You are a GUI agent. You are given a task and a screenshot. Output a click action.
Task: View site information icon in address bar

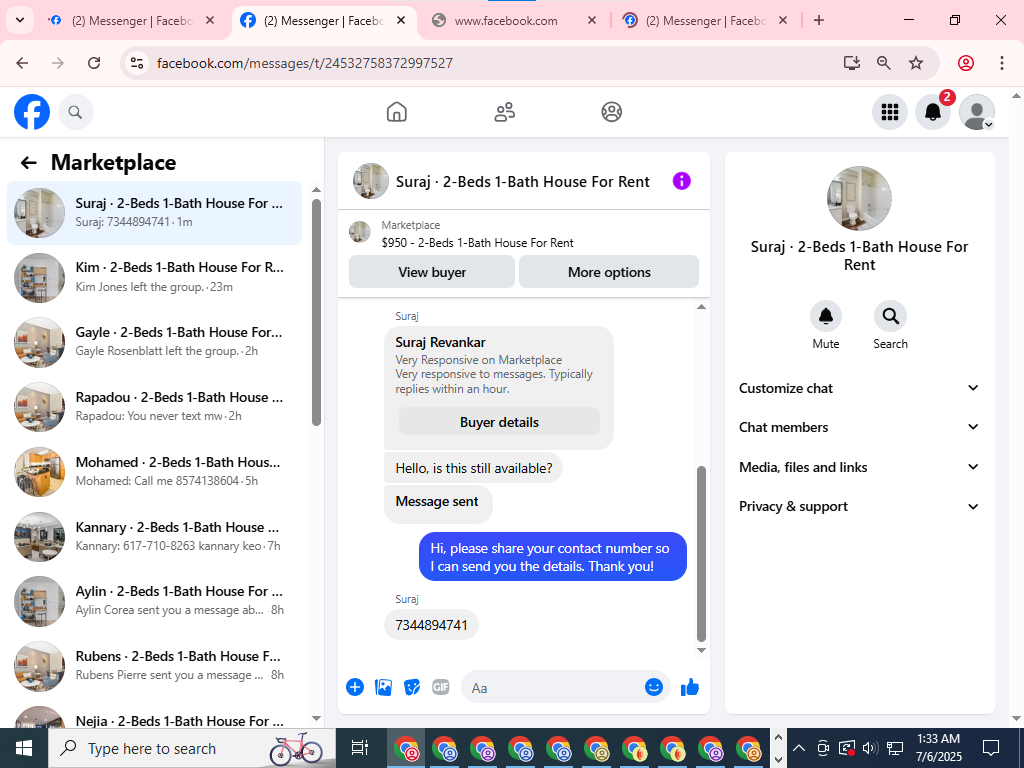point(136,63)
